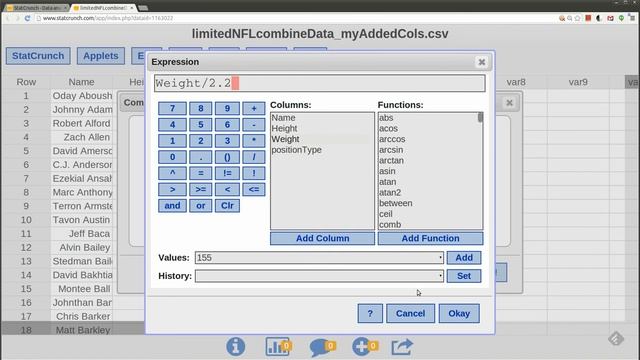Insert the 'and' logical operator

pos(172,206)
